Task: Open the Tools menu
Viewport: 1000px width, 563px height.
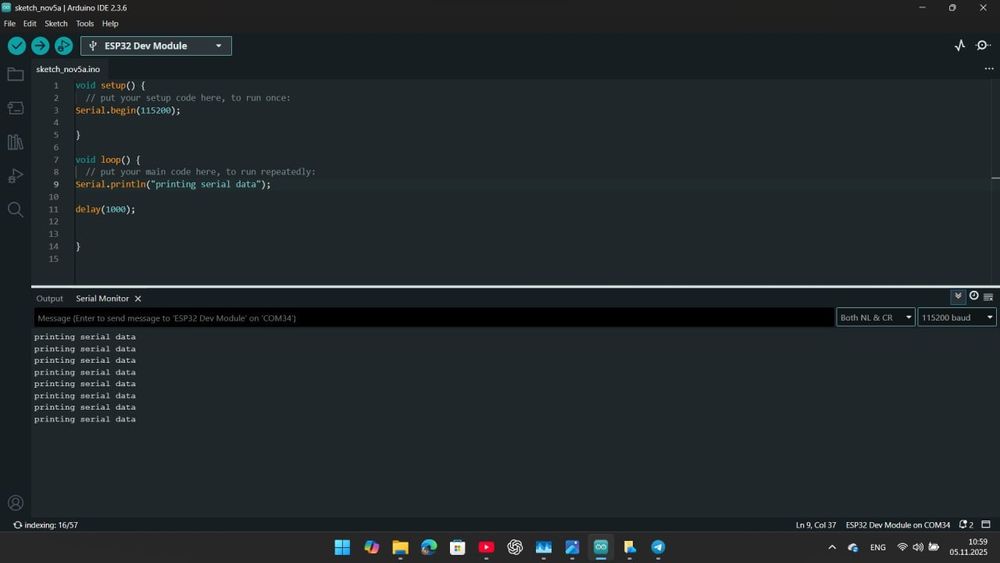Action: tap(85, 24)
